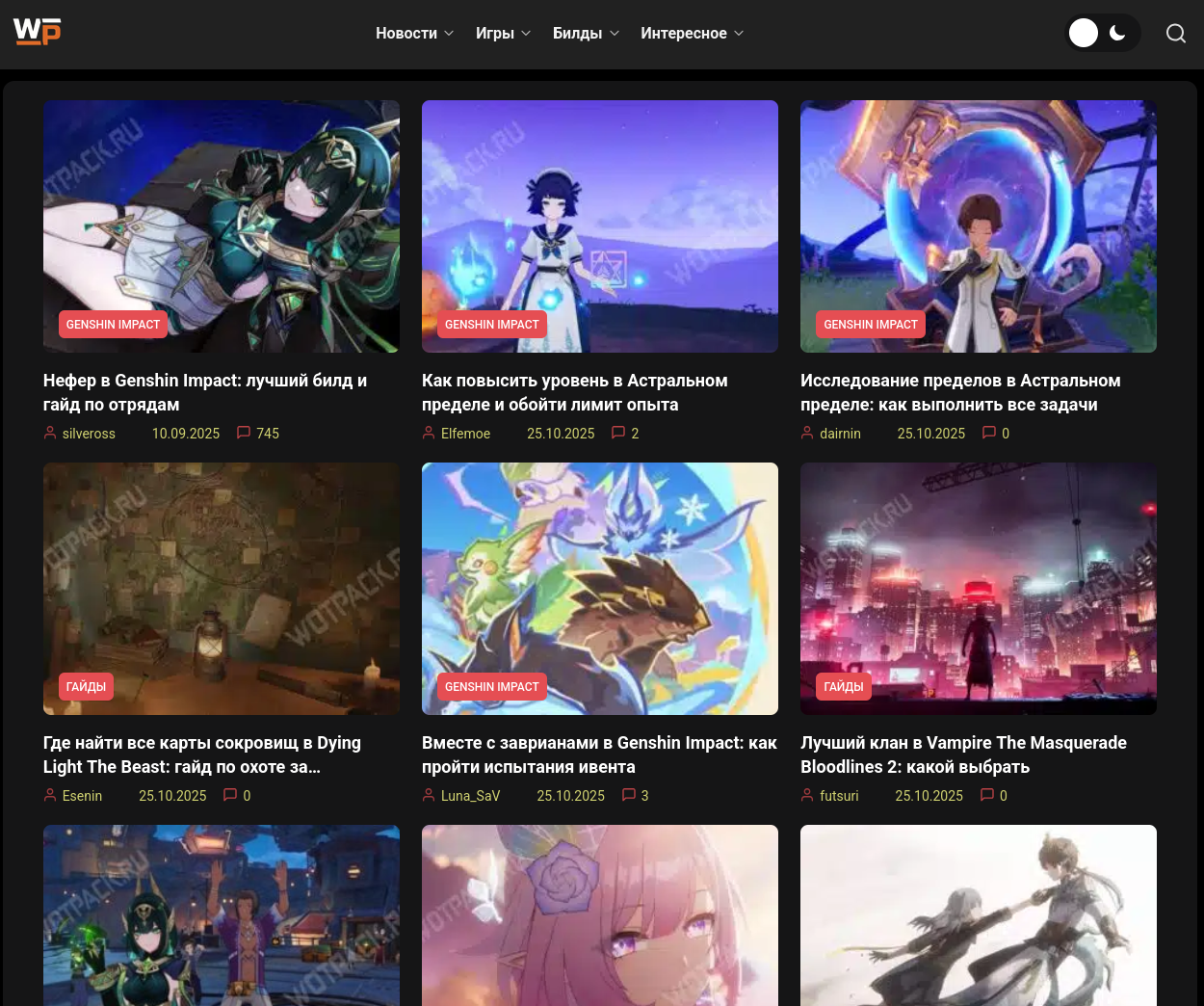Viewport: 1204px width, 1006px height.
Task: Click comment icon on Luna_SaV's article
Action: coord(629,795)
